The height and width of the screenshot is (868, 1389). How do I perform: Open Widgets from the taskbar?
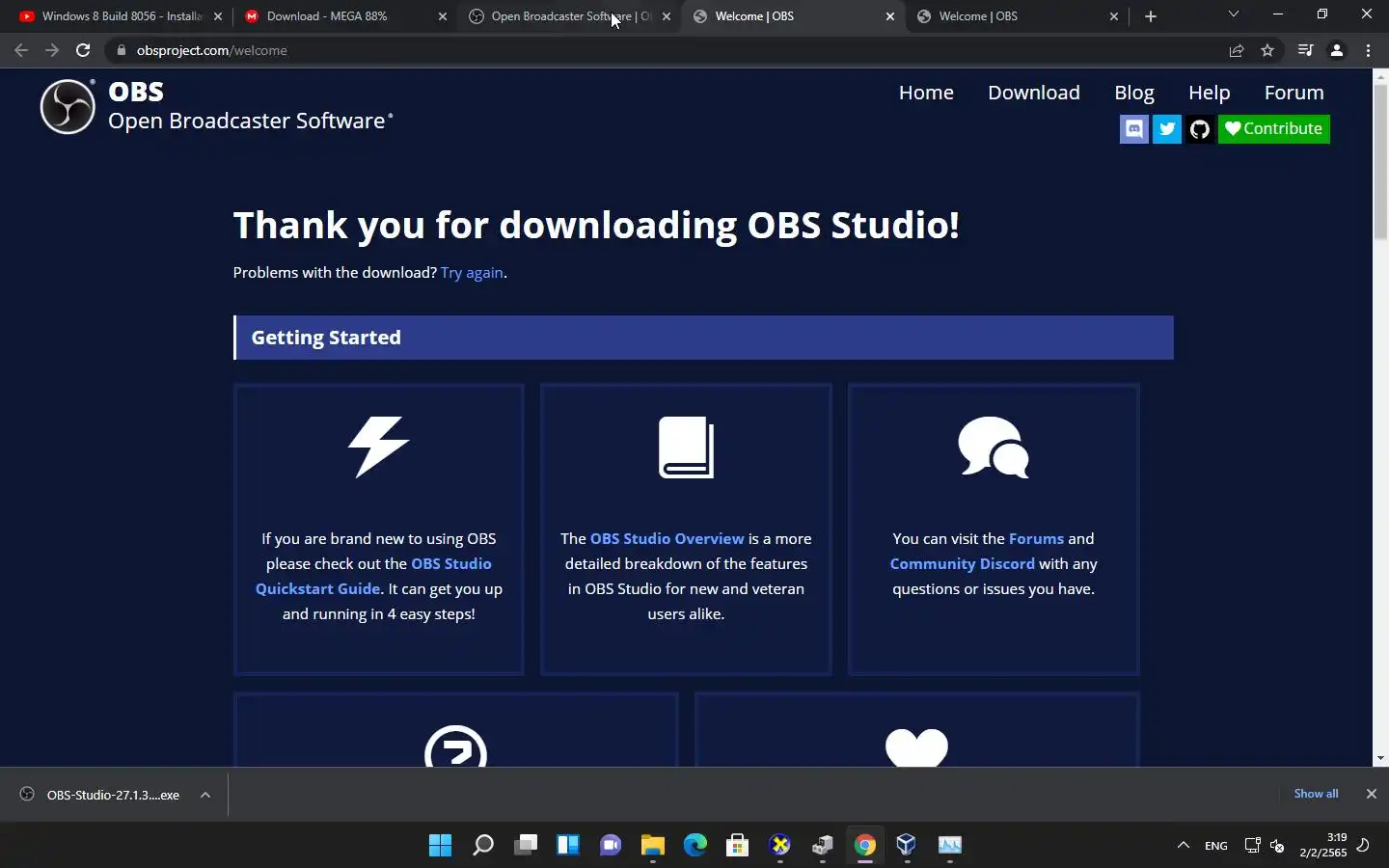(568, 846)
